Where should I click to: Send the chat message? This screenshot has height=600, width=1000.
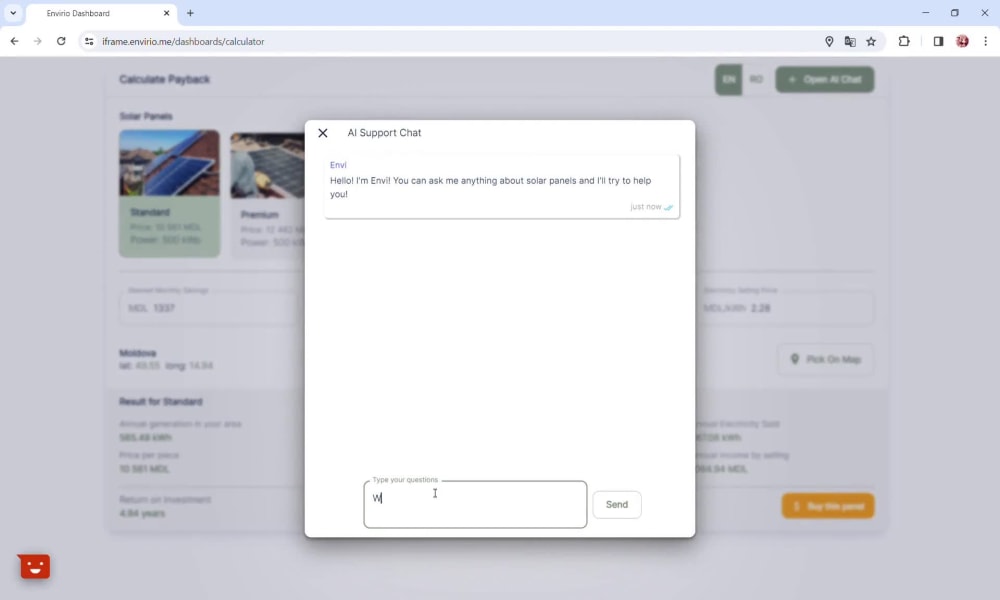616,504
